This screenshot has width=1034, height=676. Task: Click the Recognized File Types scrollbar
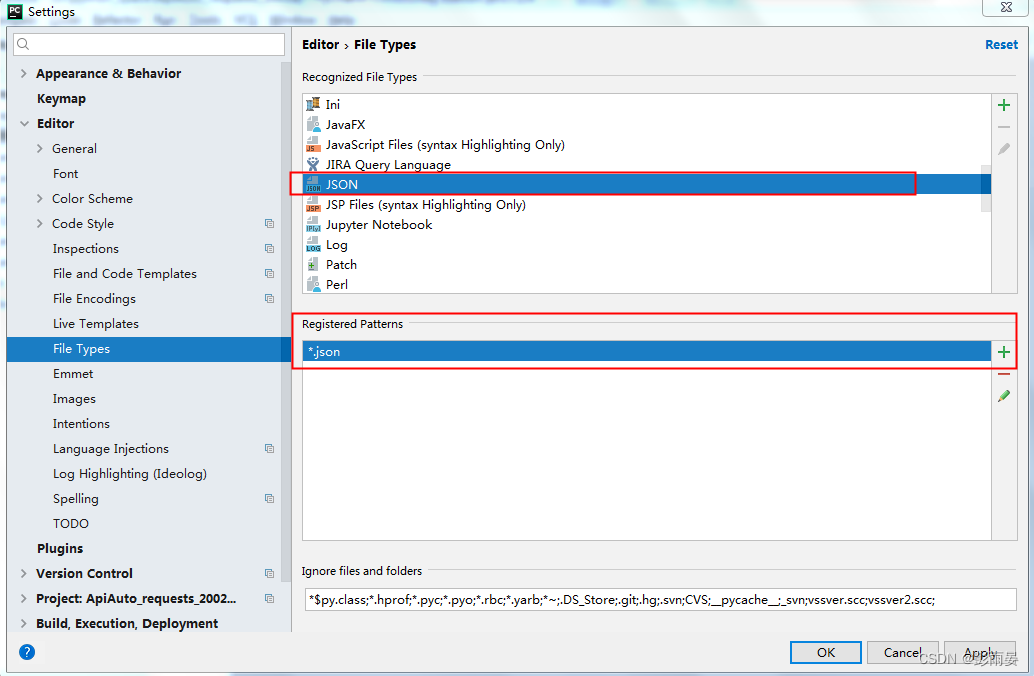(986, 188)
